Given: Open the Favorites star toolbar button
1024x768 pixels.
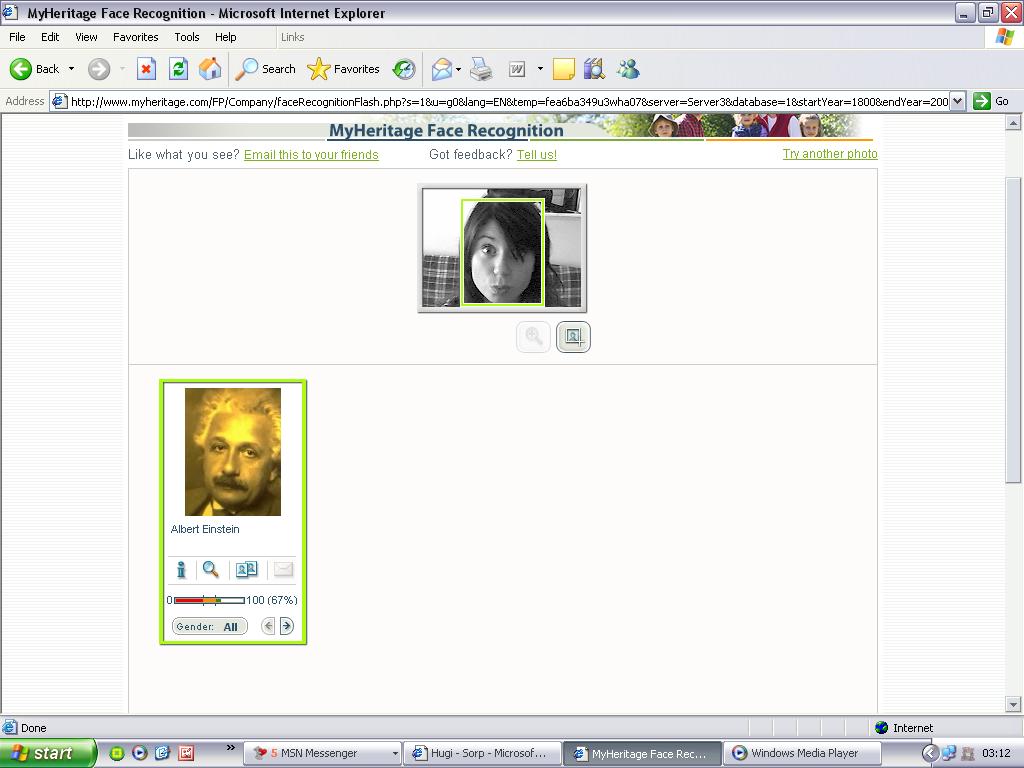Looking at the screenshot, I should (x=343, y=69).
